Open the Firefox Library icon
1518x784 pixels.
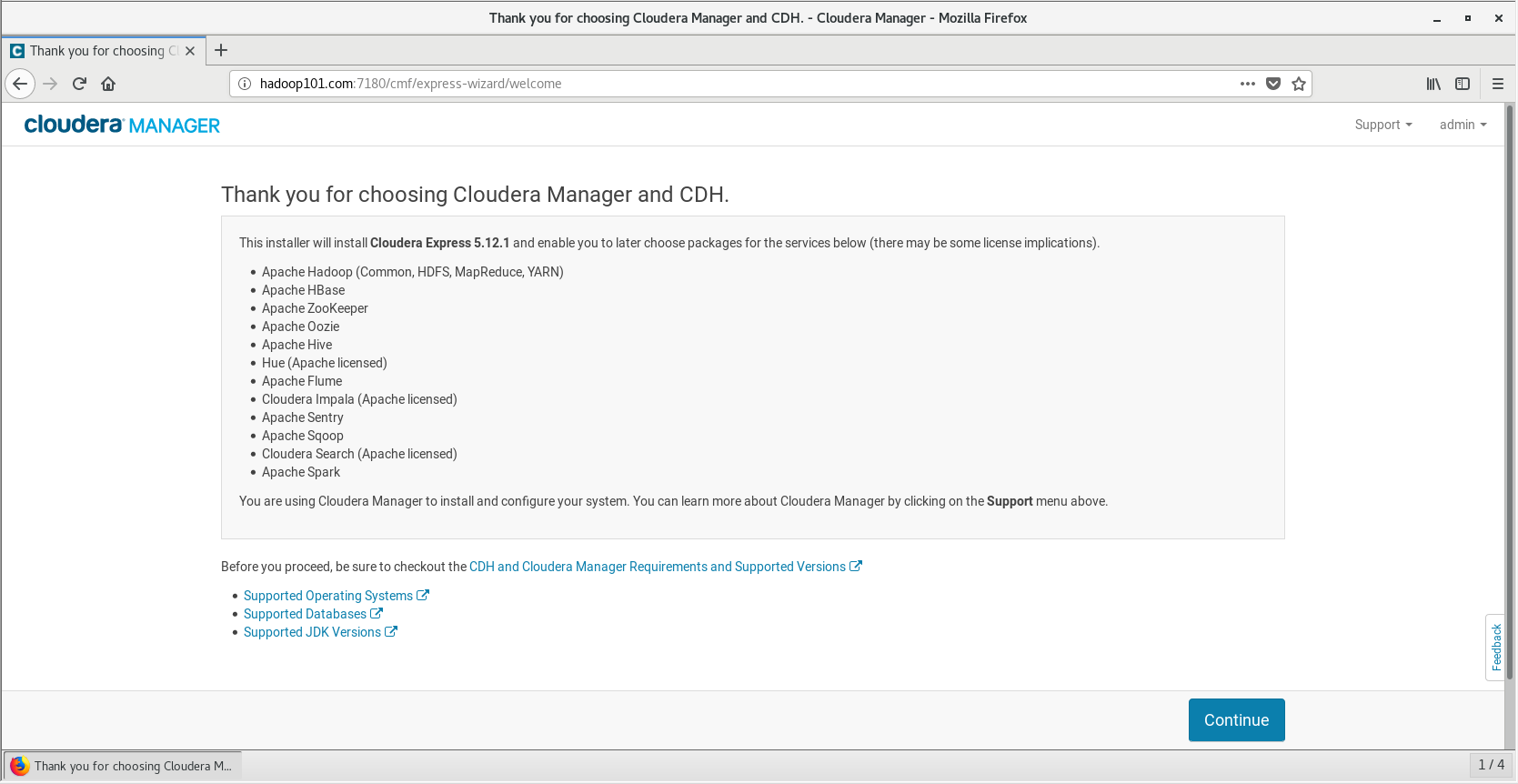pos(1433,84)
